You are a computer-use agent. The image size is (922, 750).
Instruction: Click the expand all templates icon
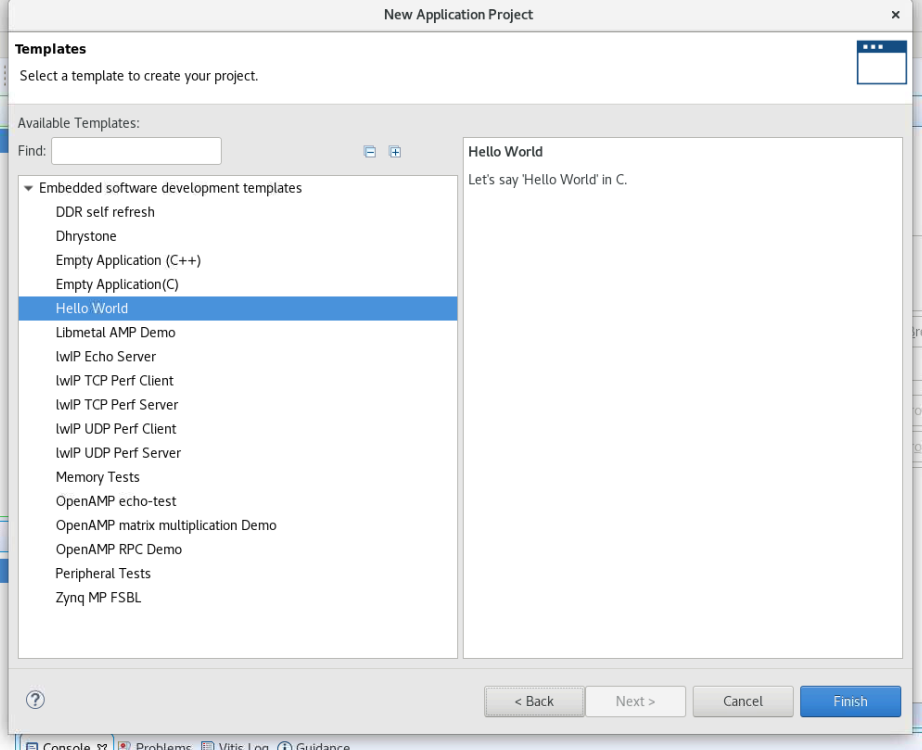(x=395, y=152)
